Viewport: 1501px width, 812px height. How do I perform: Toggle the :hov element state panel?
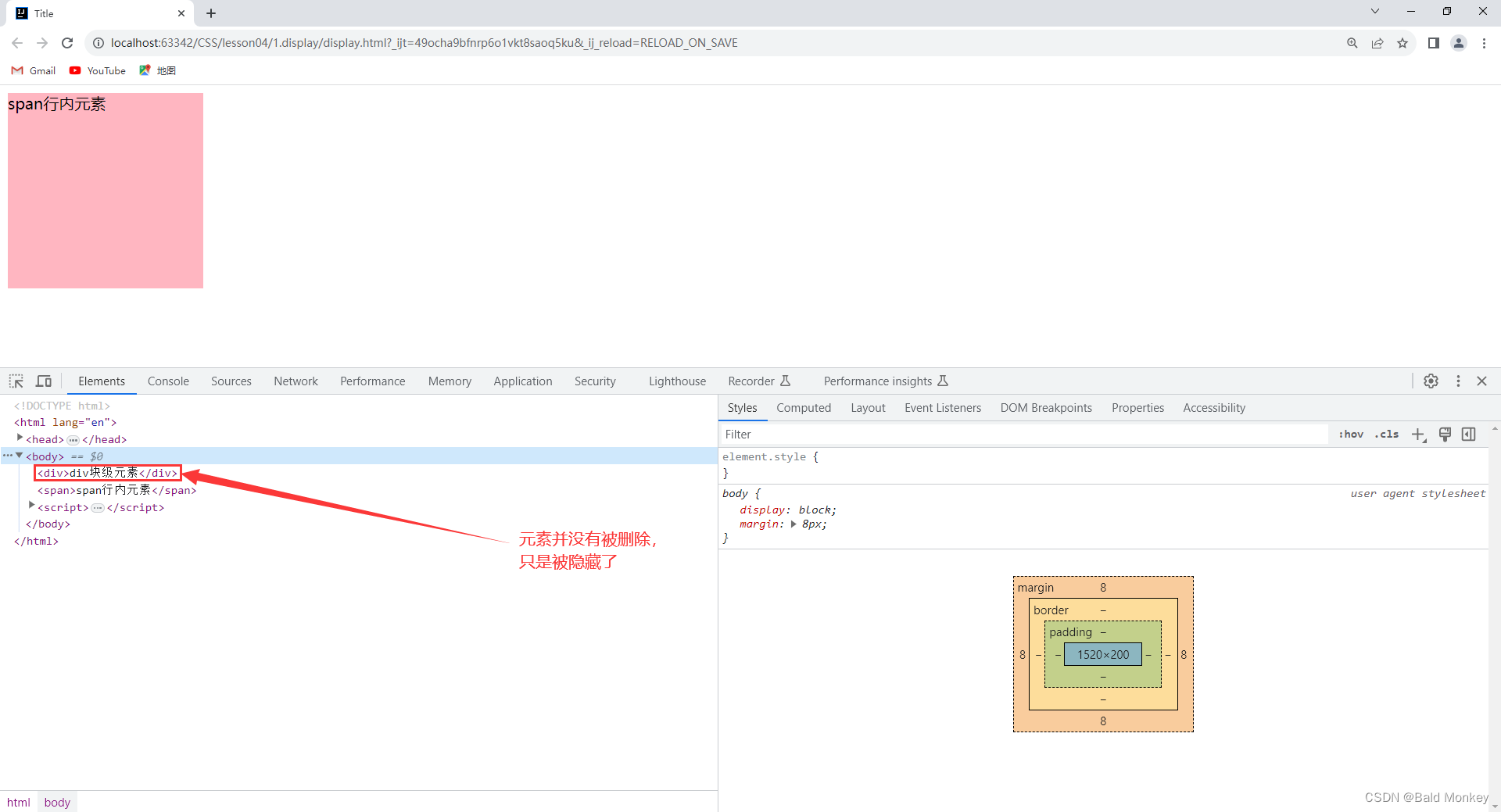[1351, 434]
